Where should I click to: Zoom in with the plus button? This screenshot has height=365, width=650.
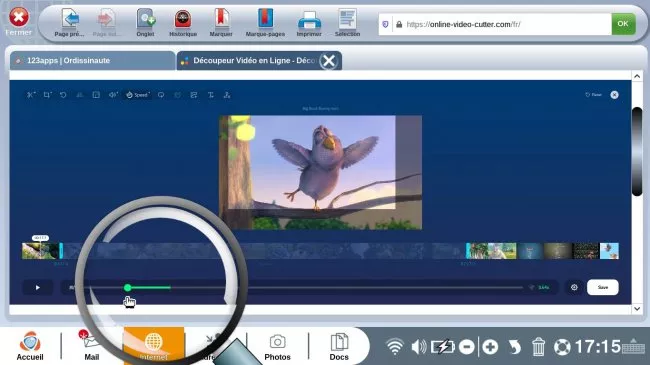(490, 347)
